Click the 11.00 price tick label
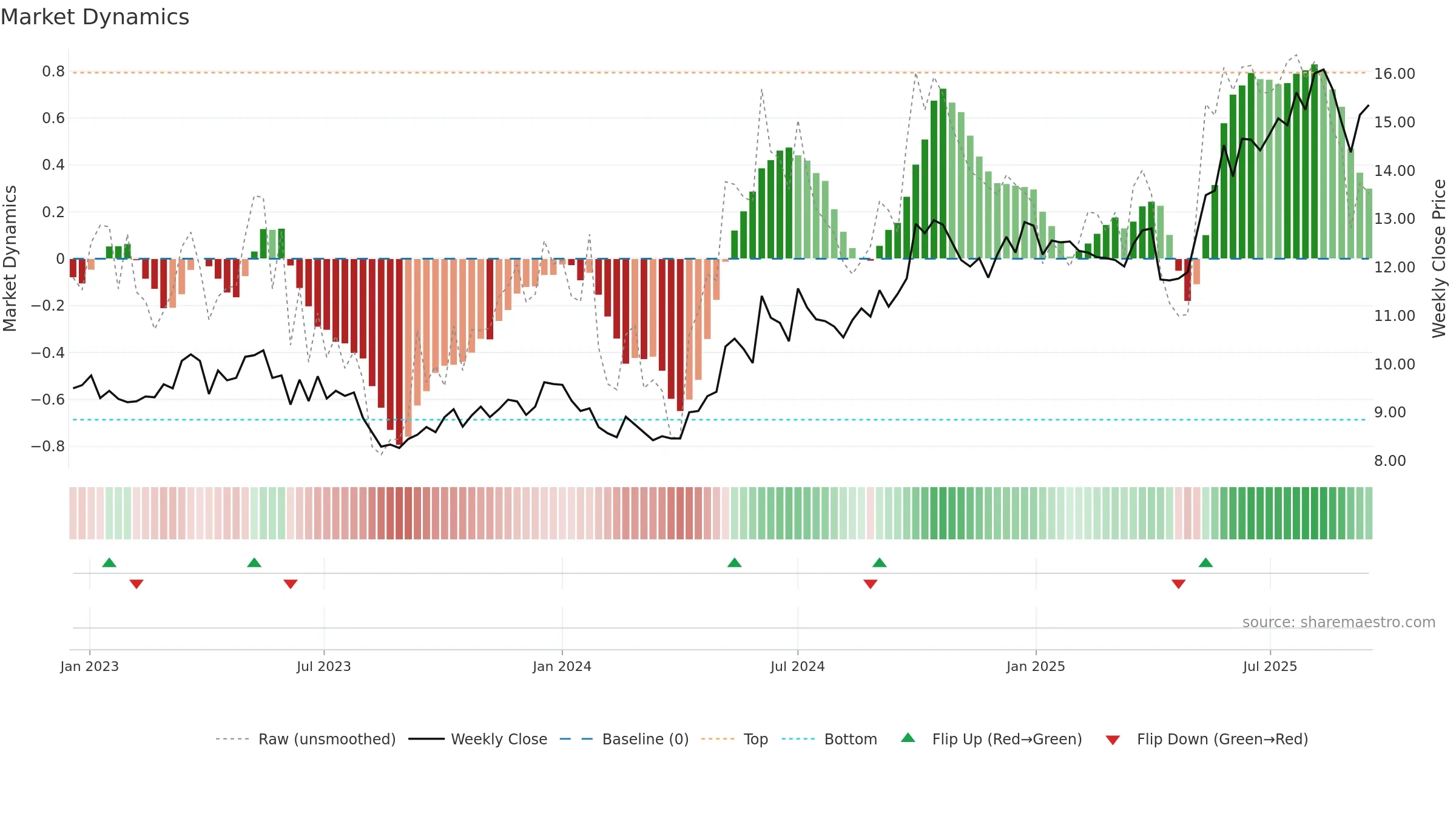Image resolution: width=1456 pixels, height=819 pixels. (x=1395, y=316)
